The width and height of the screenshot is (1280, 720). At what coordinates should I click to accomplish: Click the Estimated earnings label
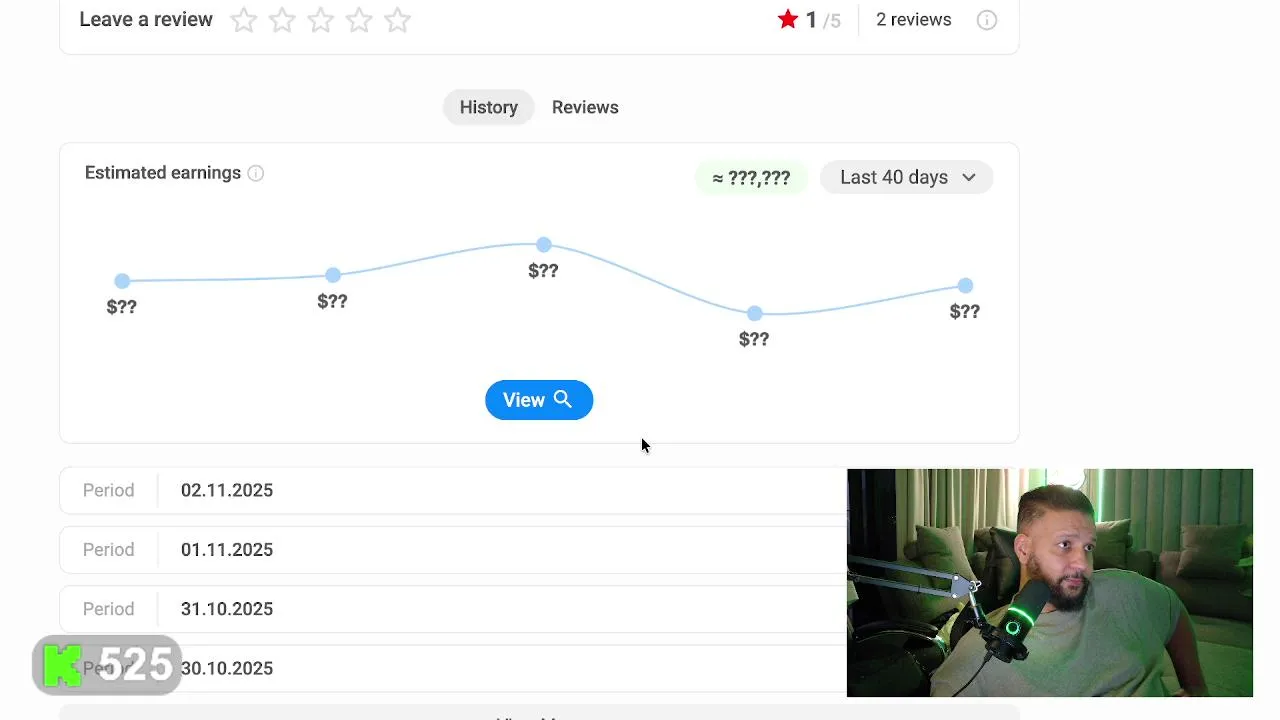(x=163, y=173)
